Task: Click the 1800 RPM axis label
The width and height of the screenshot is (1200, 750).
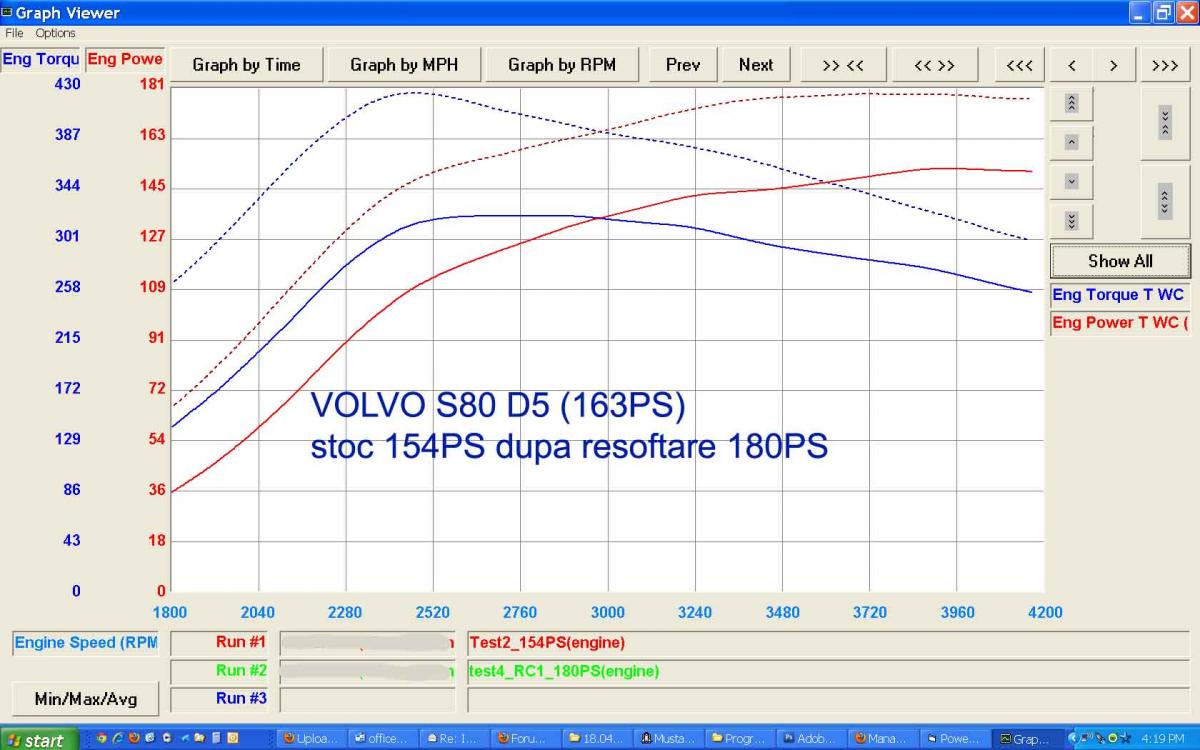Action: (170, 612)
